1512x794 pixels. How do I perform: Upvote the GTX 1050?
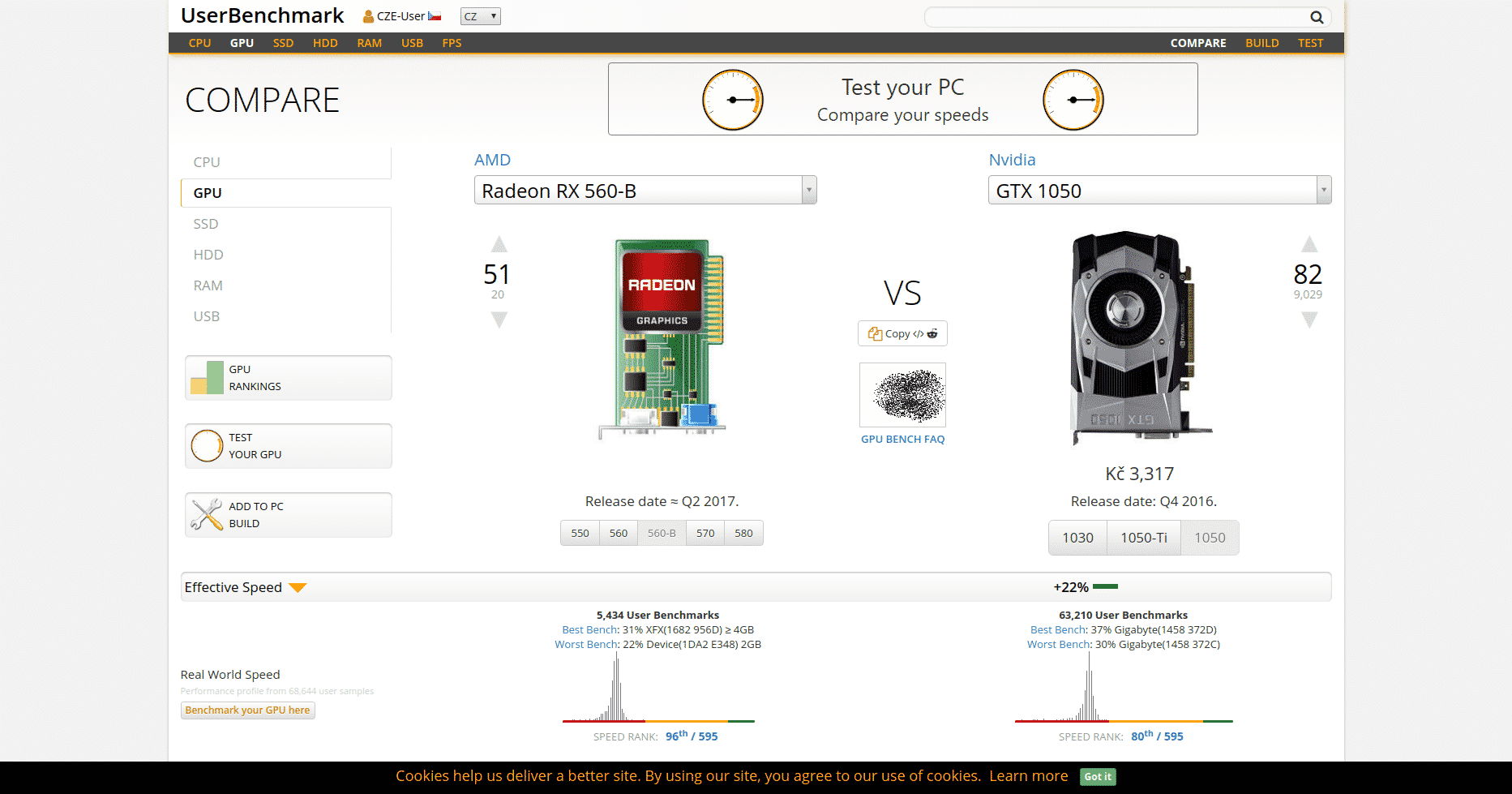1309,244
